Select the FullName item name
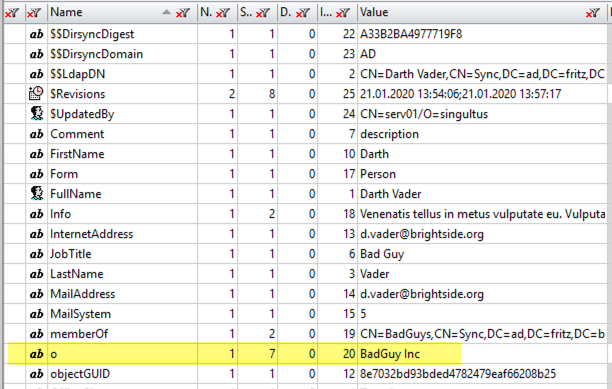The height and width of the screenshot is (389, 612). pyautogui.click(x=76, y=194)
